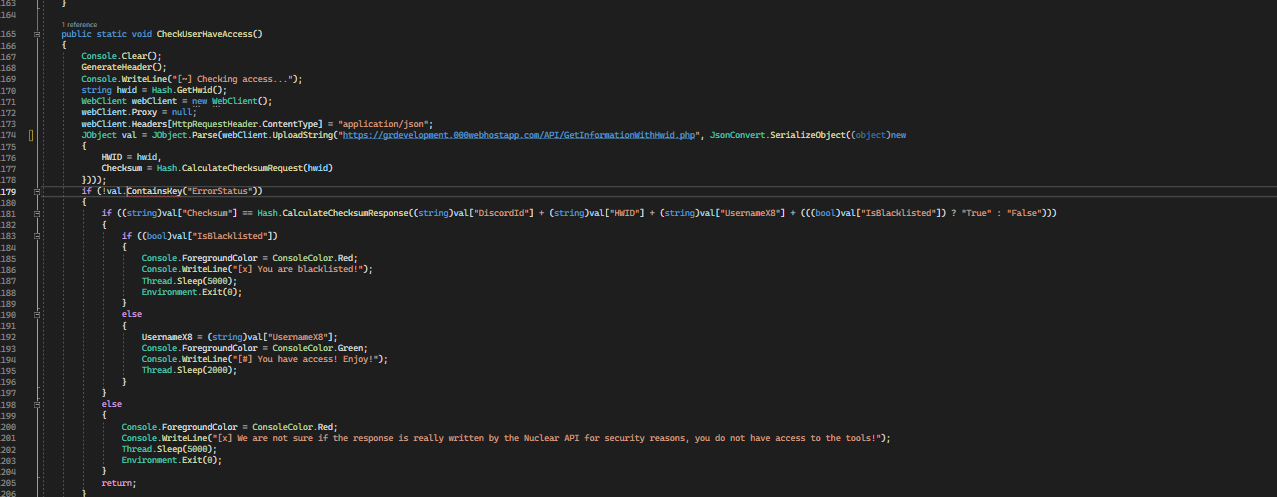
Task: Collapse the else block at line 190
Action: tap(36, 314)
